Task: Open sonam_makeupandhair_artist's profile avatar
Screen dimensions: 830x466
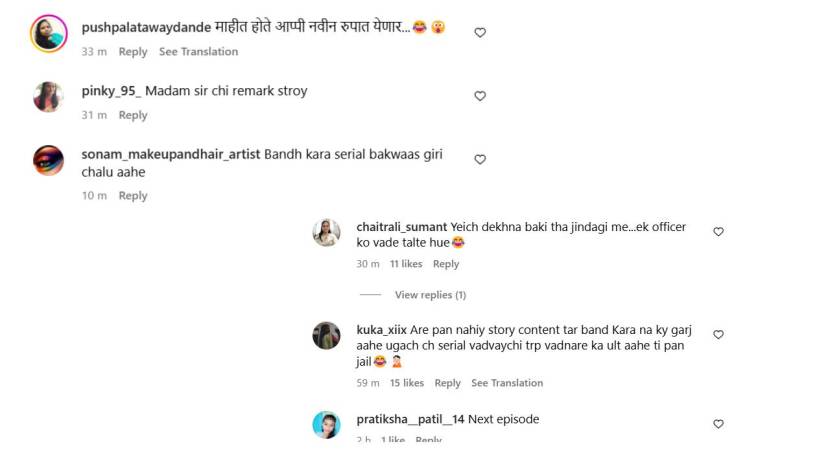Action: pyautogui.click(x=49, y=160)
